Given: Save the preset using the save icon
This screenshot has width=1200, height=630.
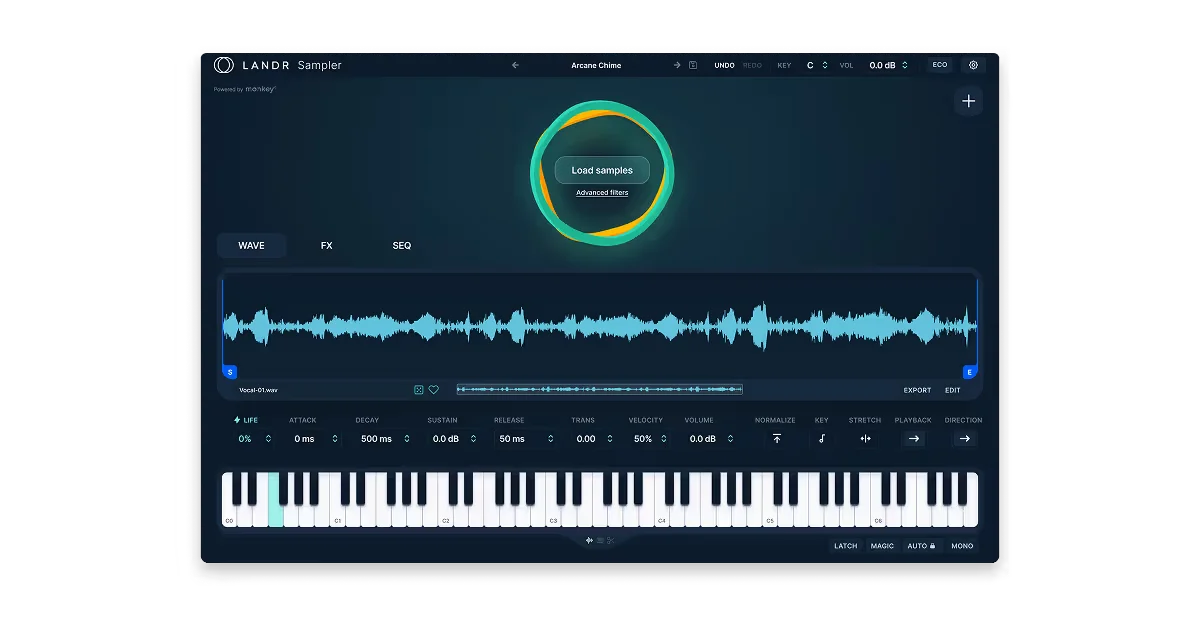Looking at the screenshot, I should tap(693, 65).
